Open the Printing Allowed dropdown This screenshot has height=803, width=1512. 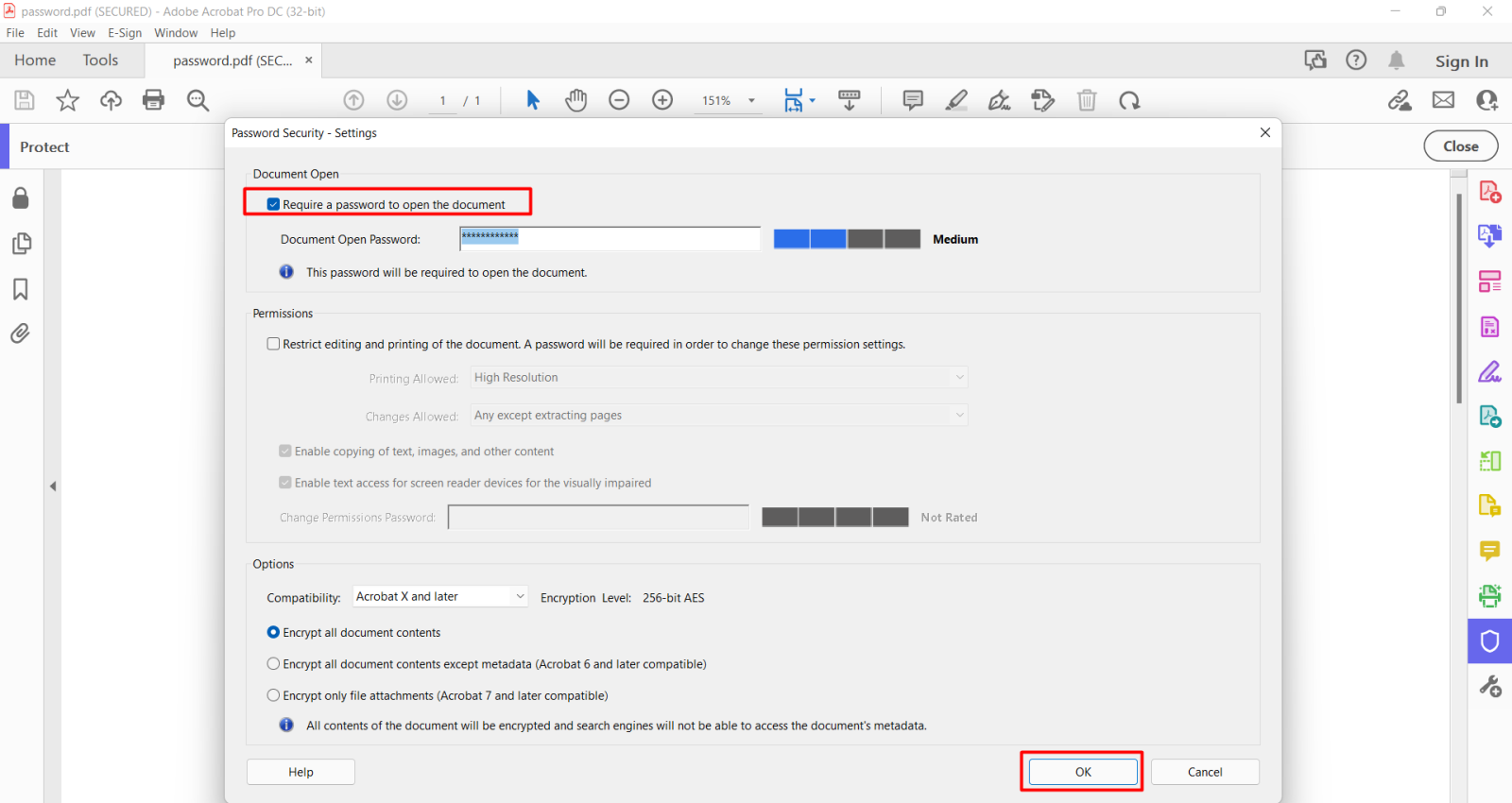[719, 378]
